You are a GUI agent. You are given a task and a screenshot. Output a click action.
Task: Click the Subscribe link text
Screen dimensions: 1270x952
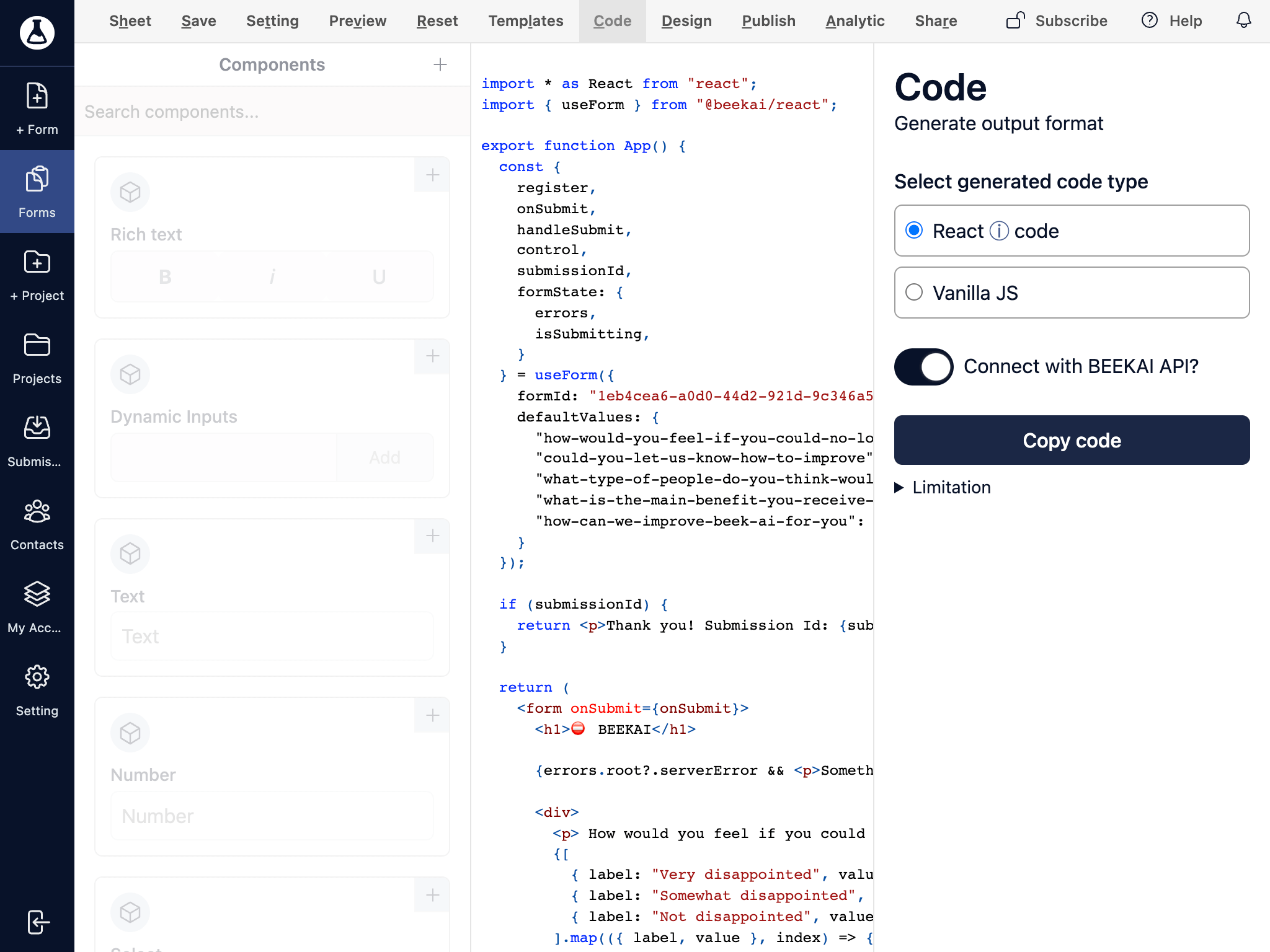(x=1071, y=21)
